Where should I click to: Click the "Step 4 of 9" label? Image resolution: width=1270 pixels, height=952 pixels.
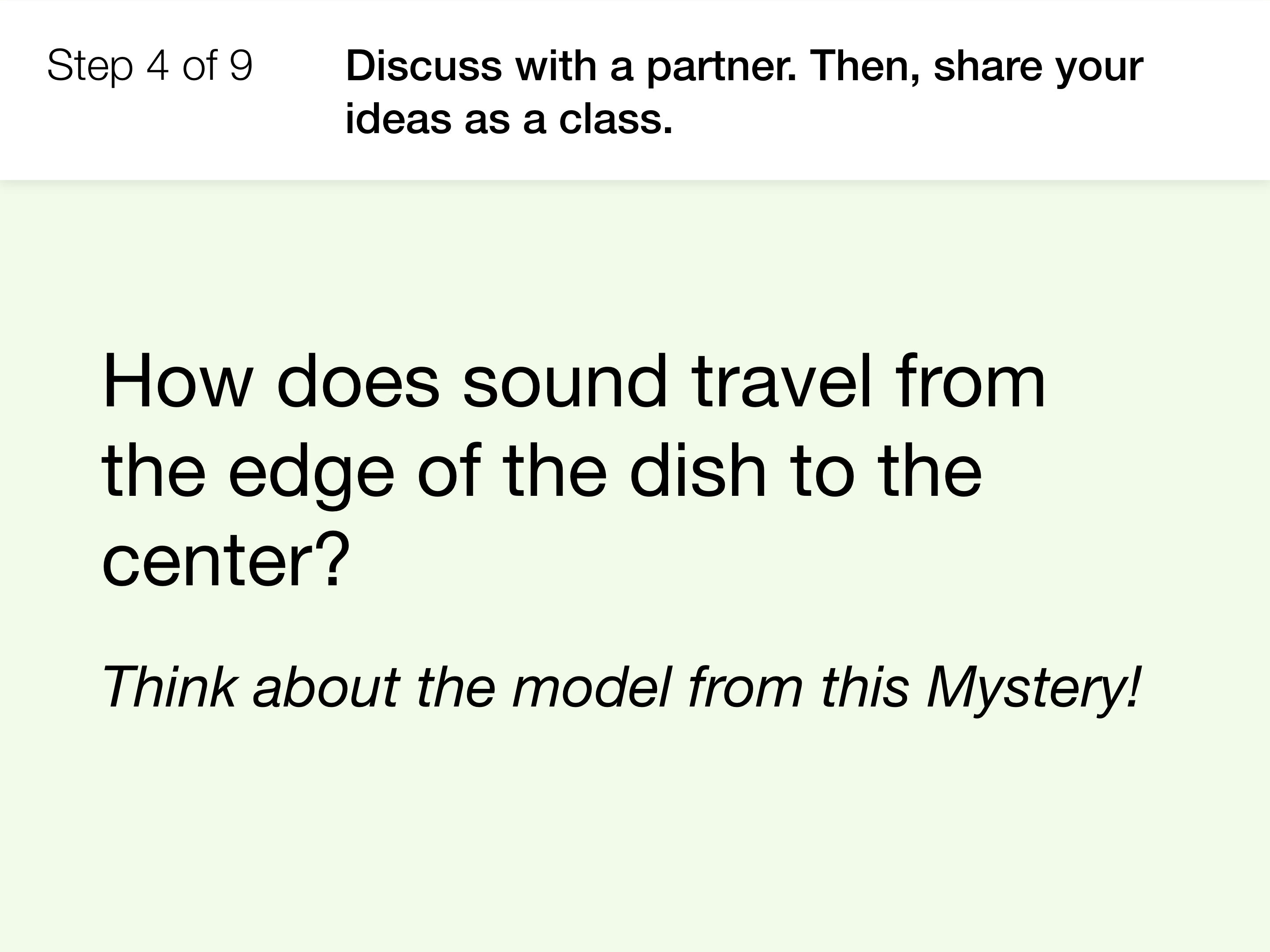pos(150,66)
